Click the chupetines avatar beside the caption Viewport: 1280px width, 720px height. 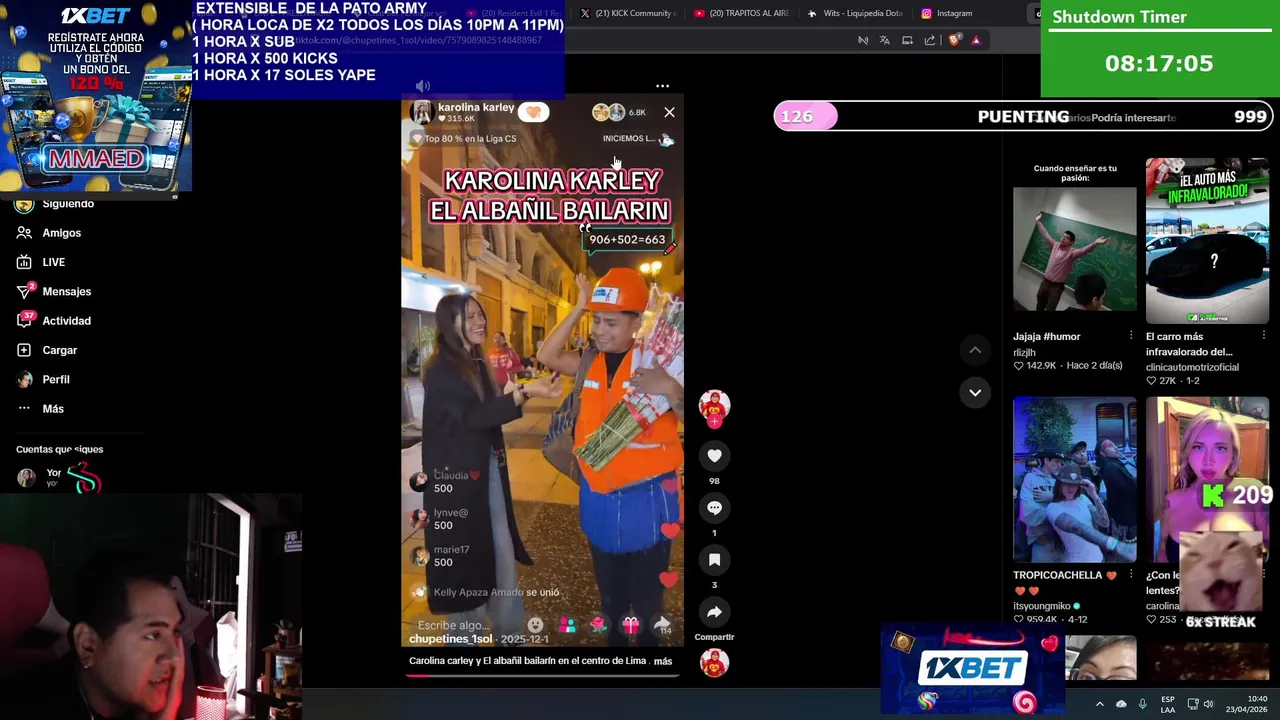(714, 662)
